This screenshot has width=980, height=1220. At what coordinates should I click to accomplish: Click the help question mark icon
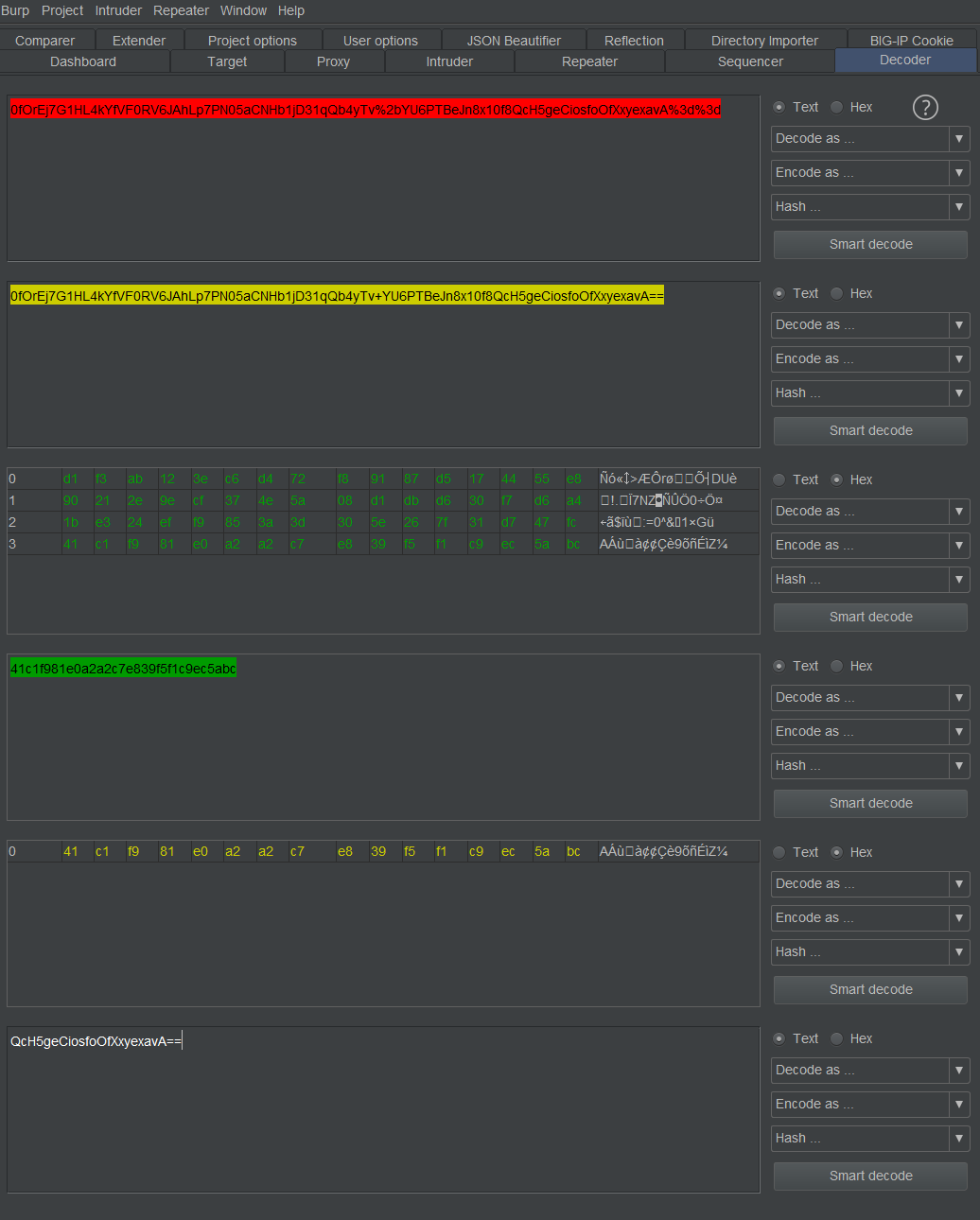[x=924, y=108]
